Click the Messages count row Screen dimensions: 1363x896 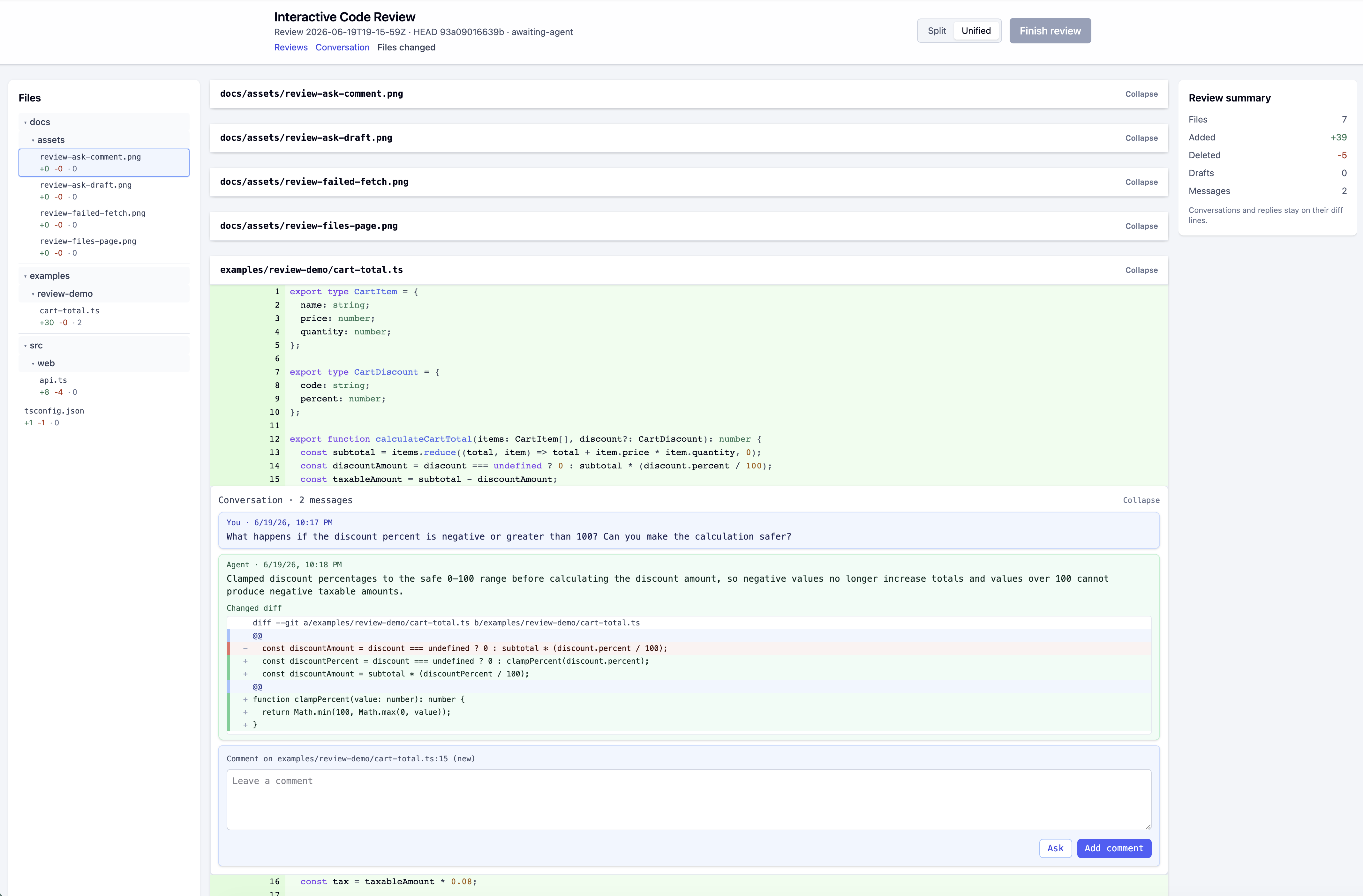1267,191
